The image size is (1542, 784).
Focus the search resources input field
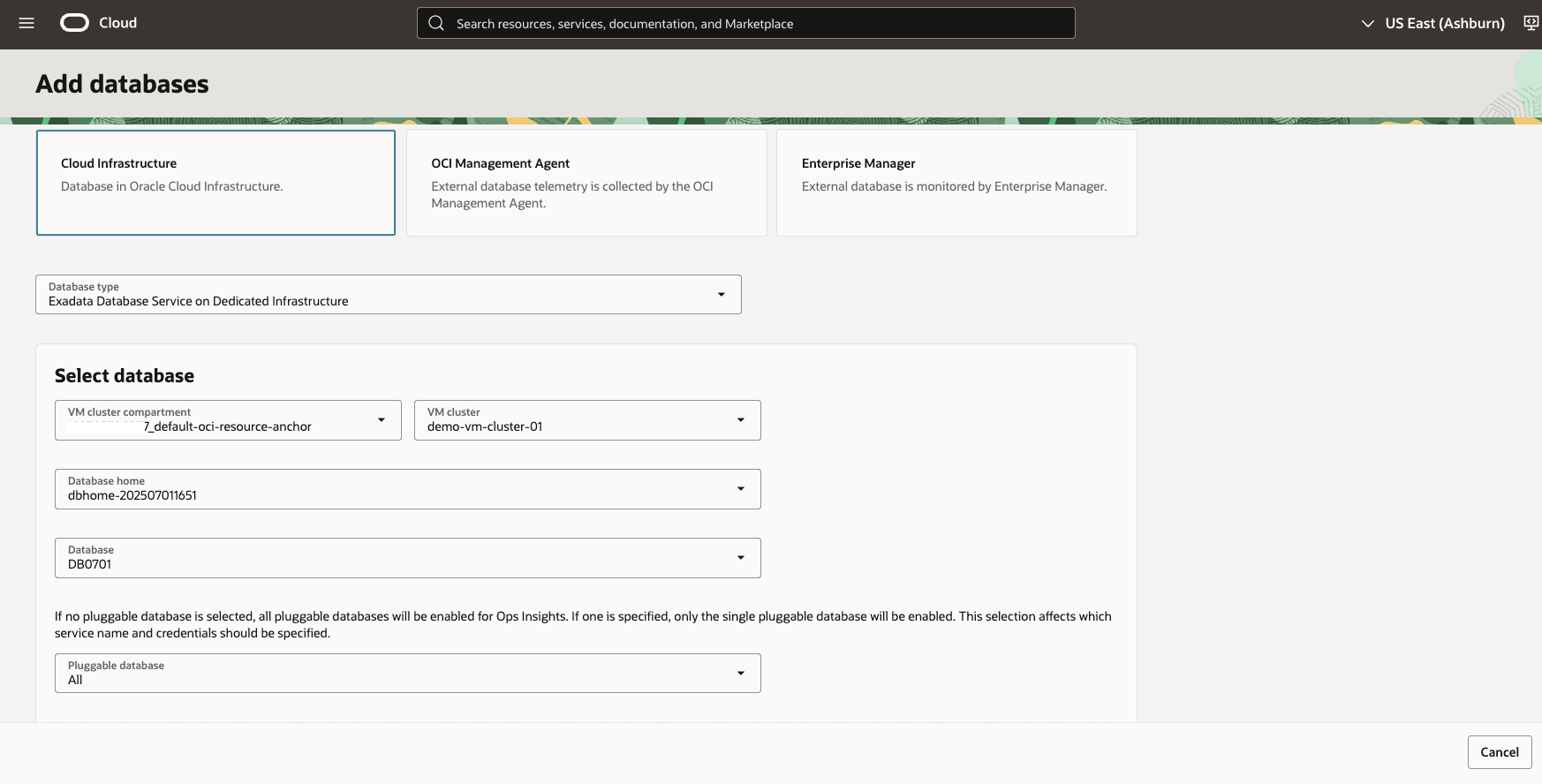[746, 23]
